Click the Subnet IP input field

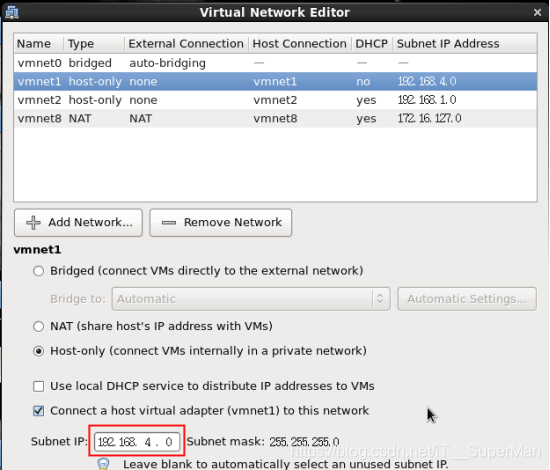[137, 442]
